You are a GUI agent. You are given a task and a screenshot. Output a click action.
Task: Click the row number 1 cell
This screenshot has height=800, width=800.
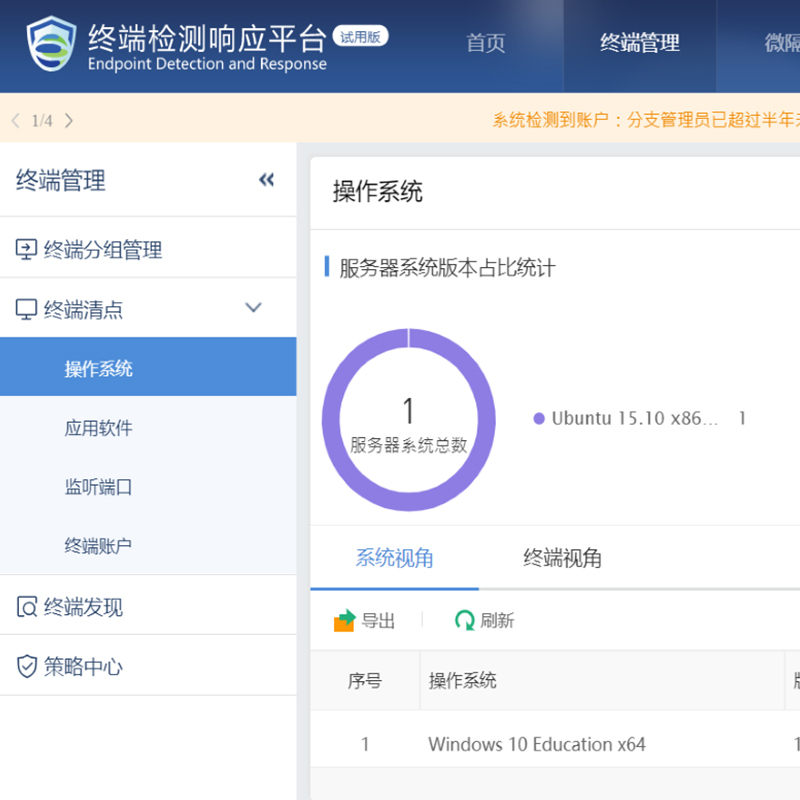(365, 744)
